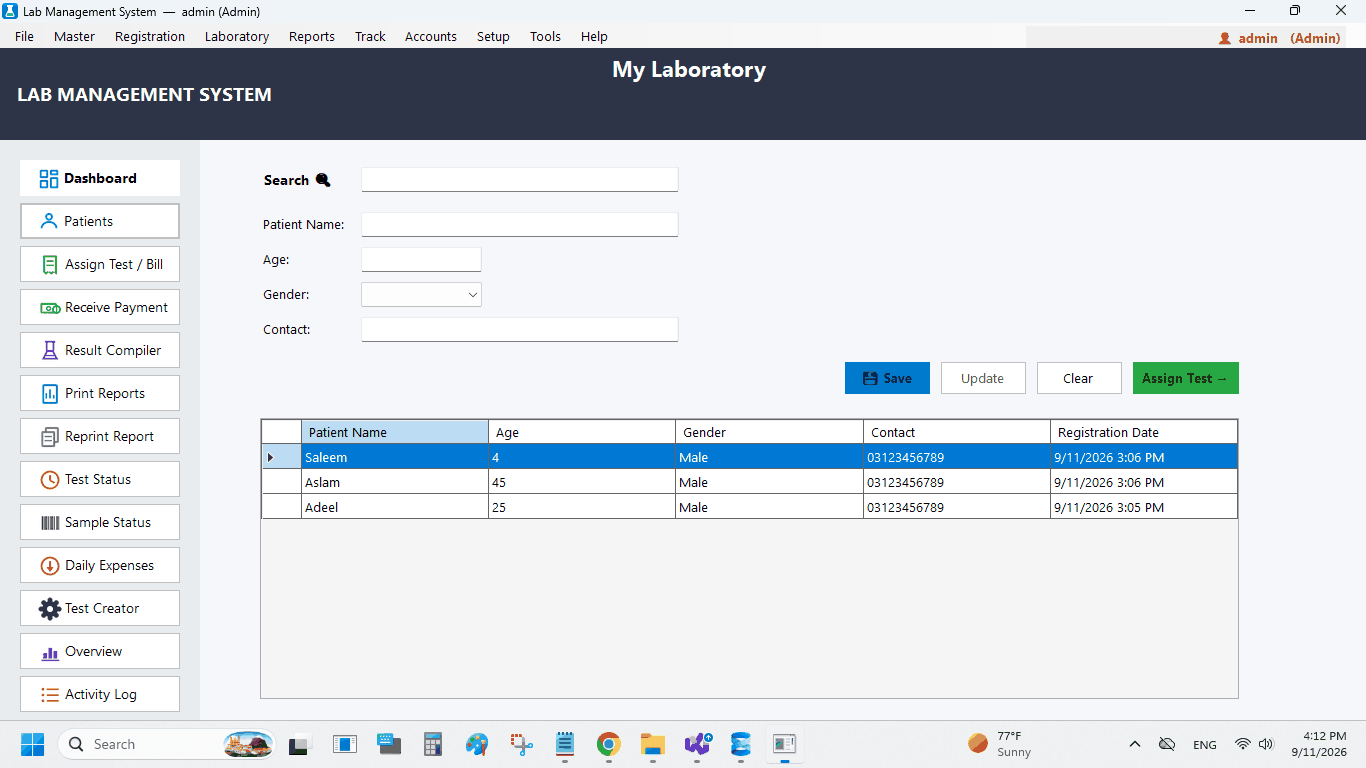Launch Chrome from the taskbar
The image size is (1366, 768).
608,744
